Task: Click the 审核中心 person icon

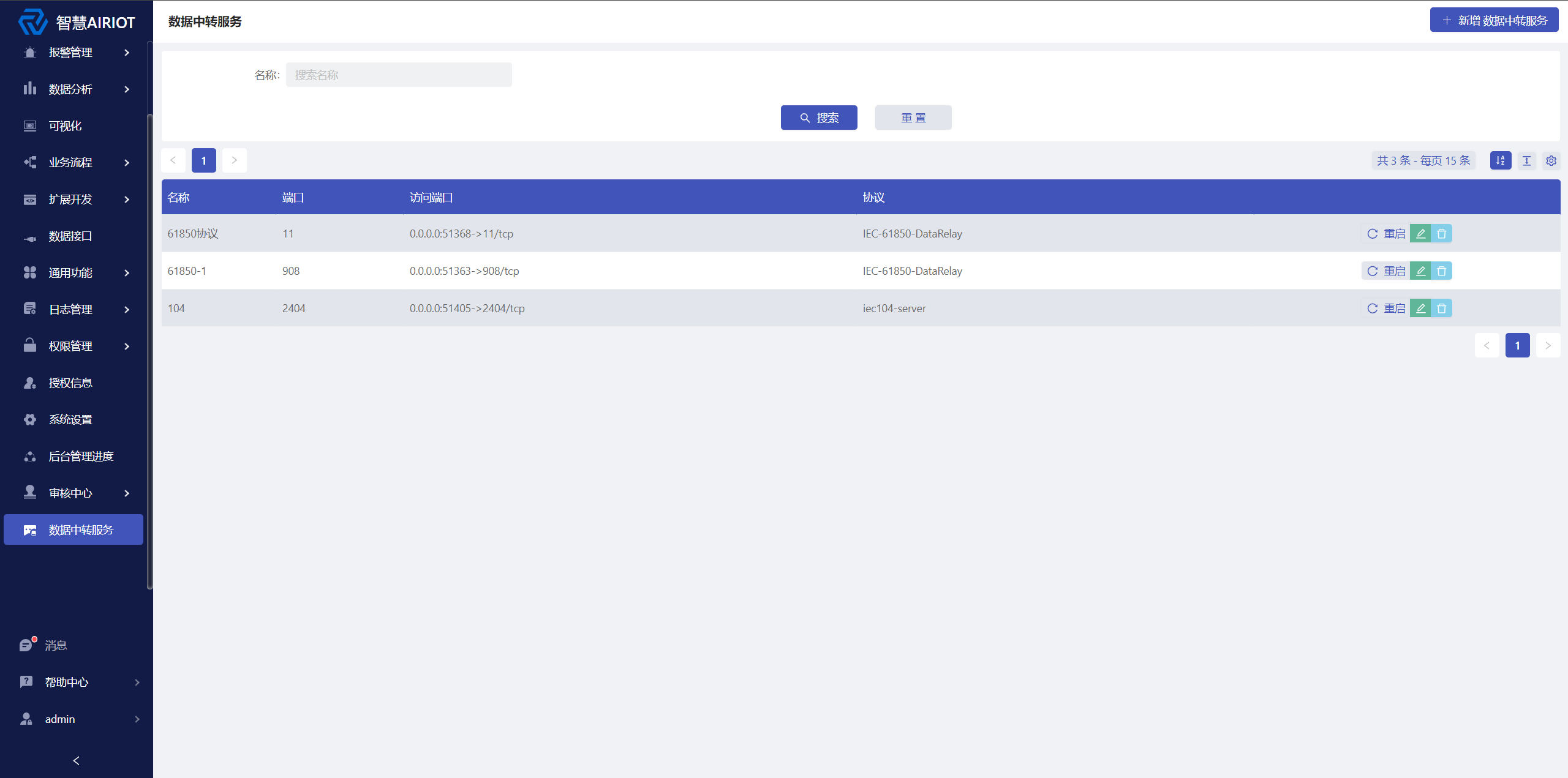Action: click(x=29, y=492)
